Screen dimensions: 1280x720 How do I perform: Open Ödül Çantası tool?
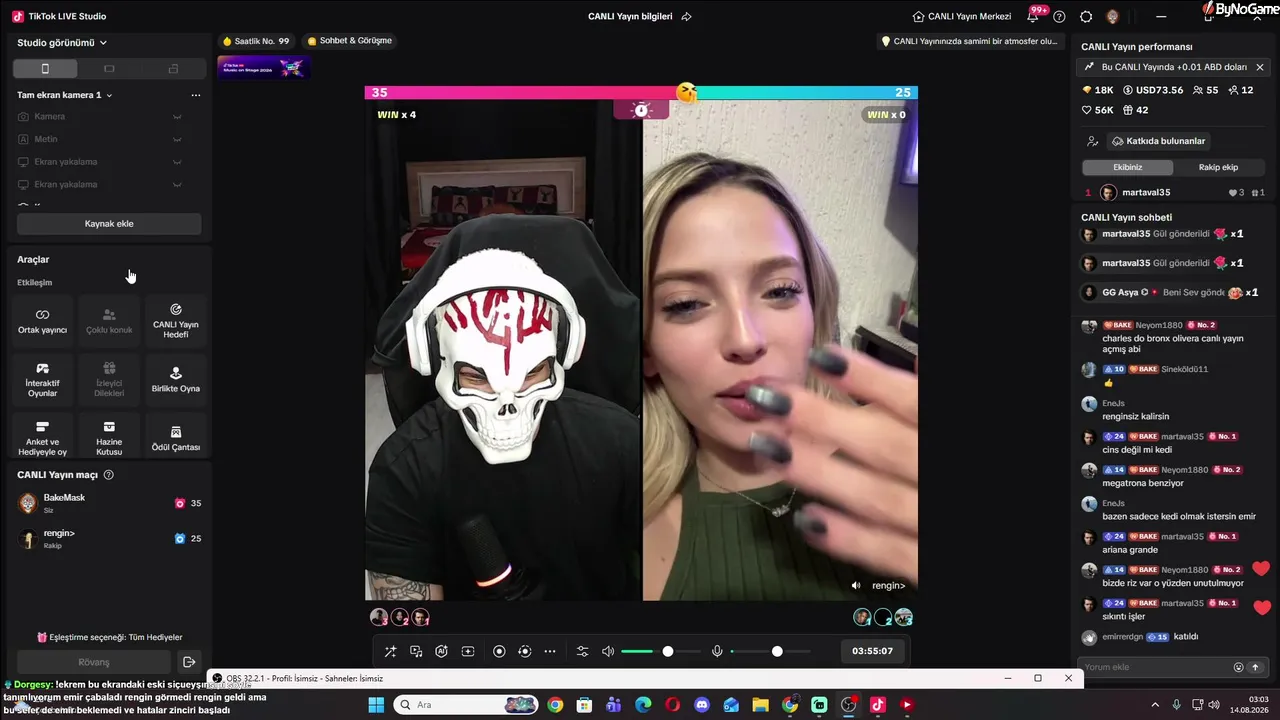[176, 438]
